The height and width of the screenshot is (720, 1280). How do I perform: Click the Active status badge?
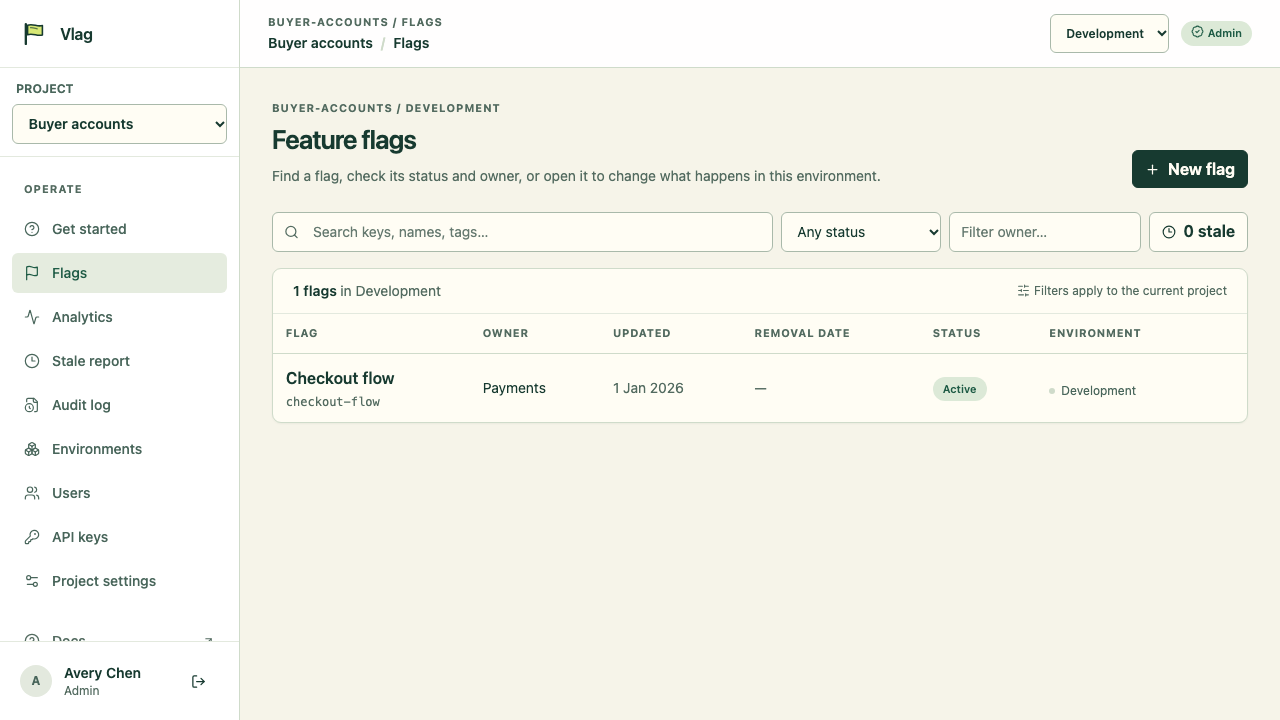coord(959,389)
